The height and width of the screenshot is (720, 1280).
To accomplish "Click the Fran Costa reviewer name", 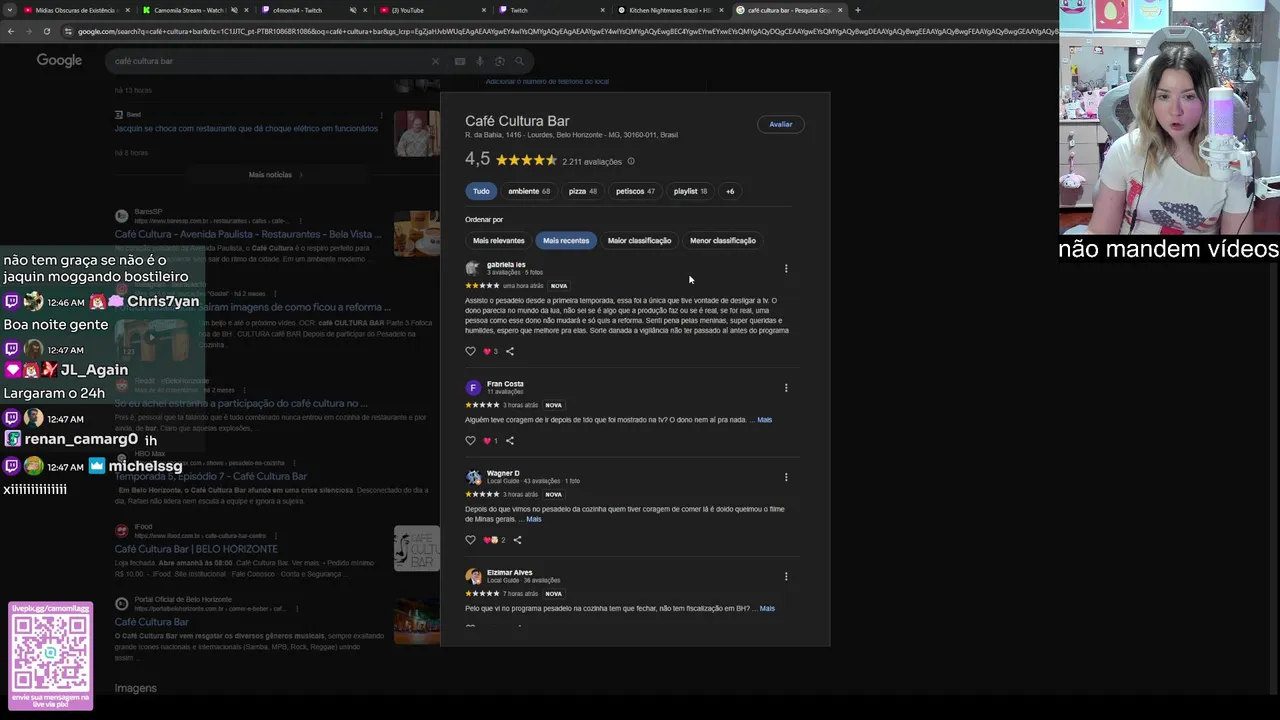I will pyautogui.click(x=505, y=384).
